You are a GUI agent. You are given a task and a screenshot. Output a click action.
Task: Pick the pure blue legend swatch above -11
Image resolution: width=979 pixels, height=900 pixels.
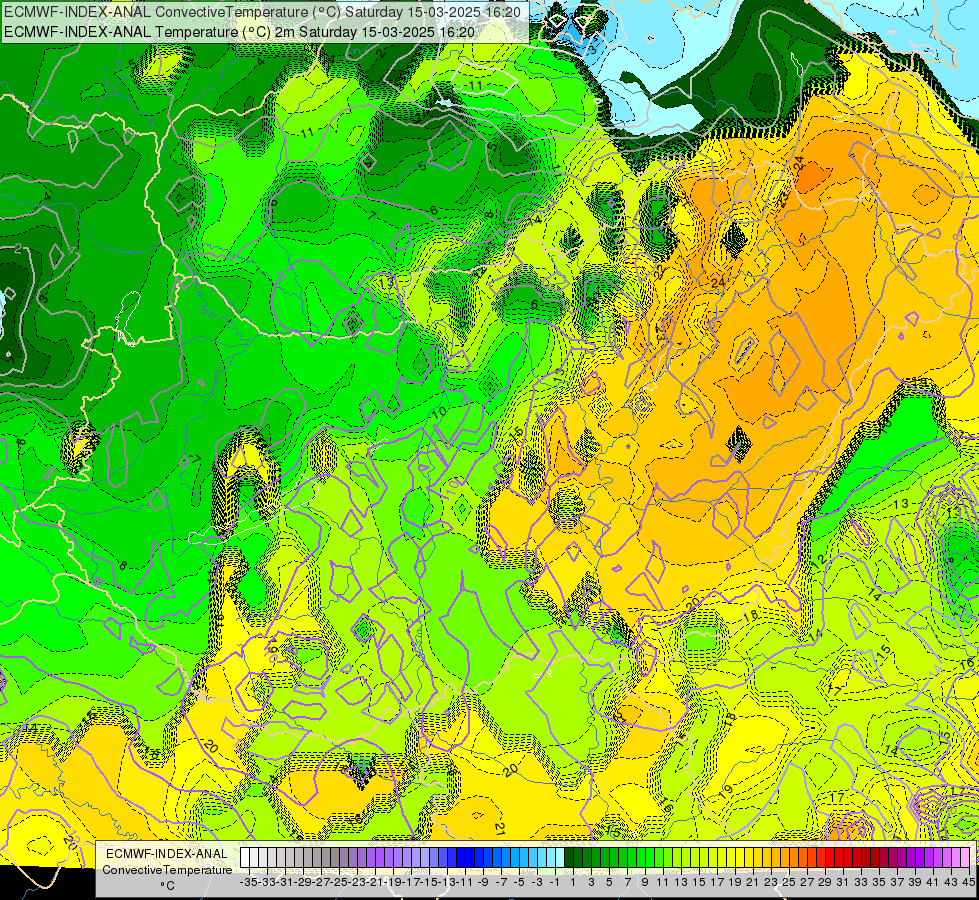pyautogui.click(x=470, y=857)
